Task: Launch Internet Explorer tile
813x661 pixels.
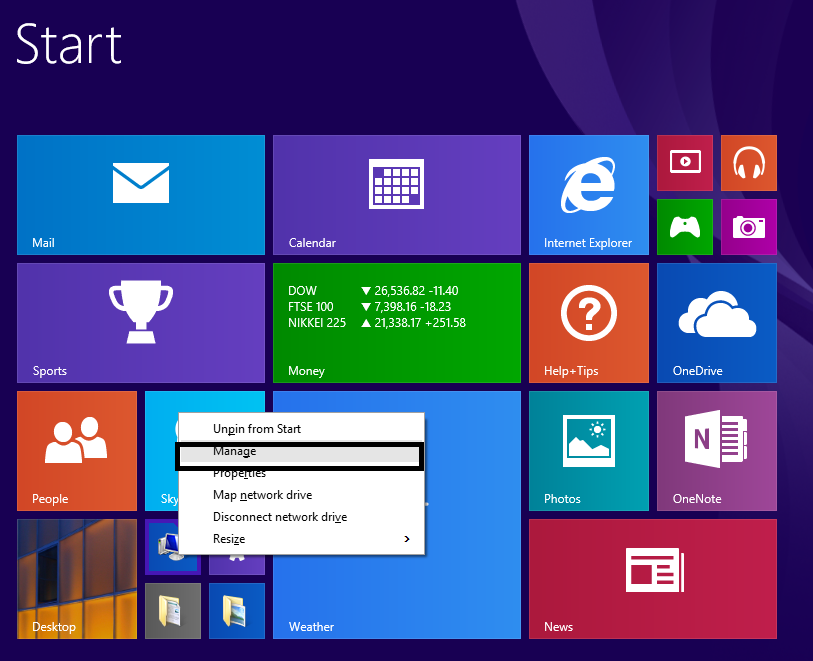Action: tap(588, 195)
